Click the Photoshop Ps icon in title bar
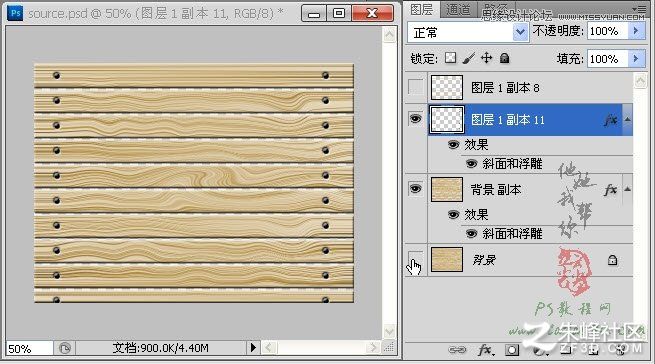The height and width of the screenshot is (364, 655). point(15,13)
